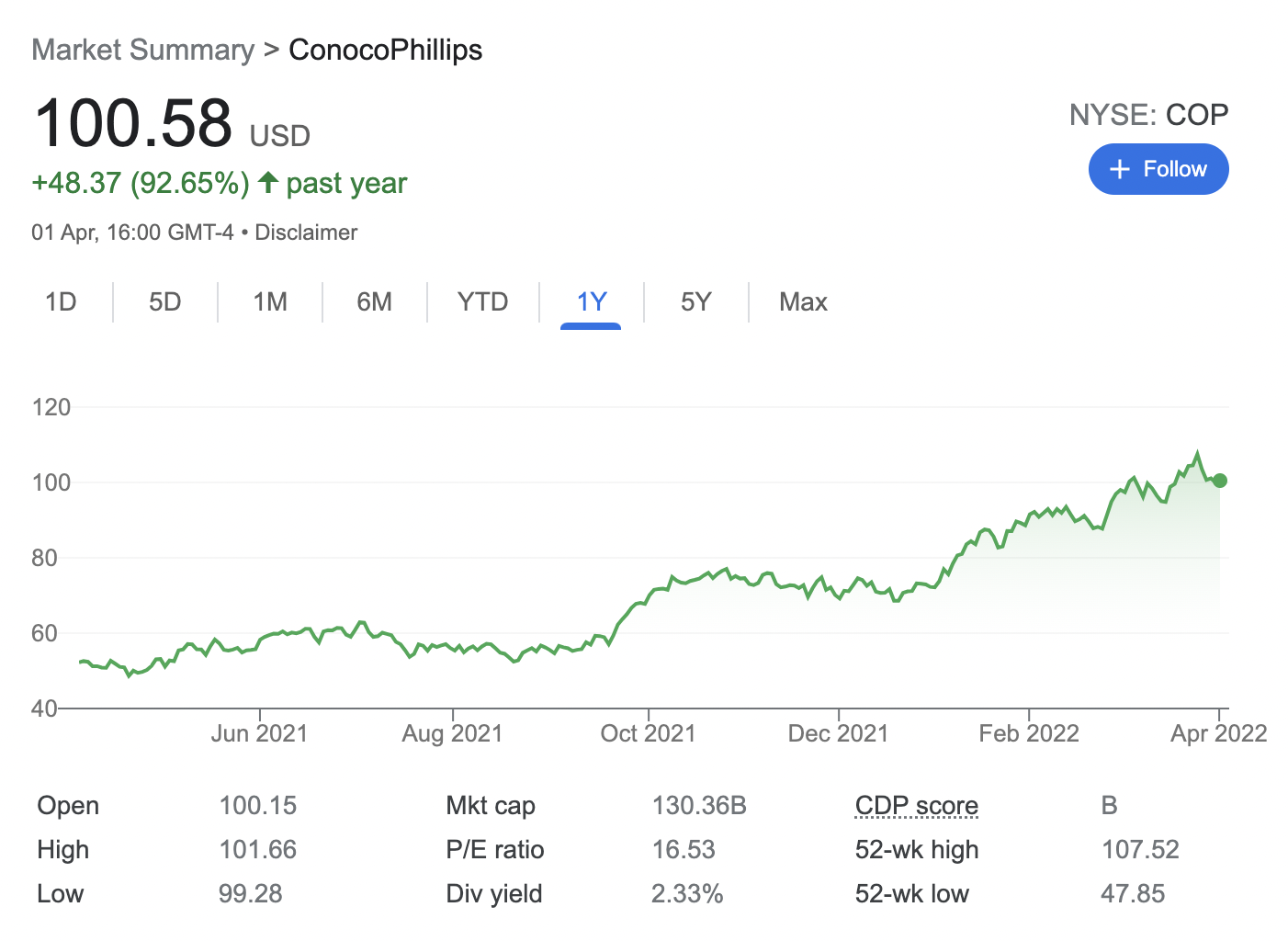Open the Market Summary breadcrumb link
This screenshot has width=1288, height=941.
pyautogui.click(x=142, y=50)
